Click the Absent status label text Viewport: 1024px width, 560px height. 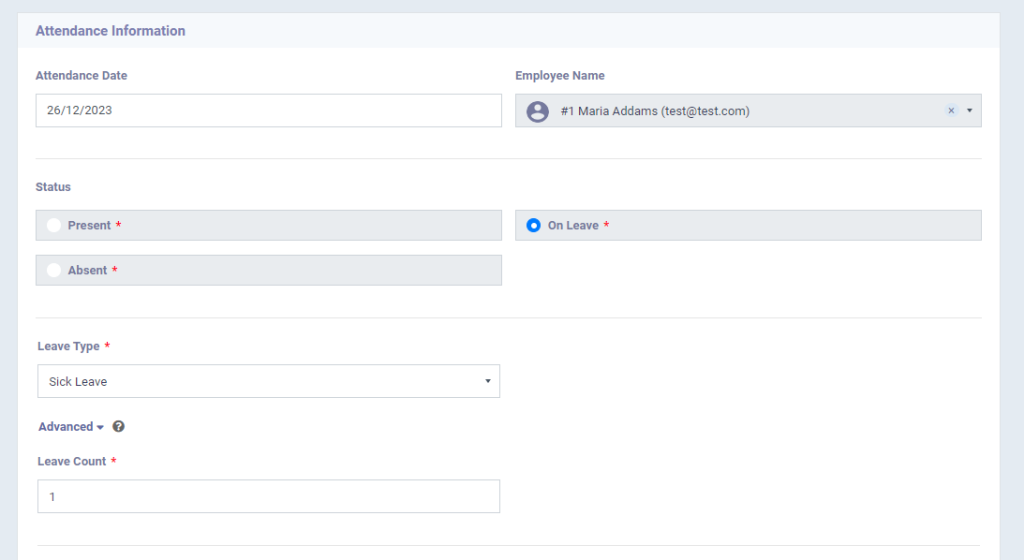click(87, 271)
